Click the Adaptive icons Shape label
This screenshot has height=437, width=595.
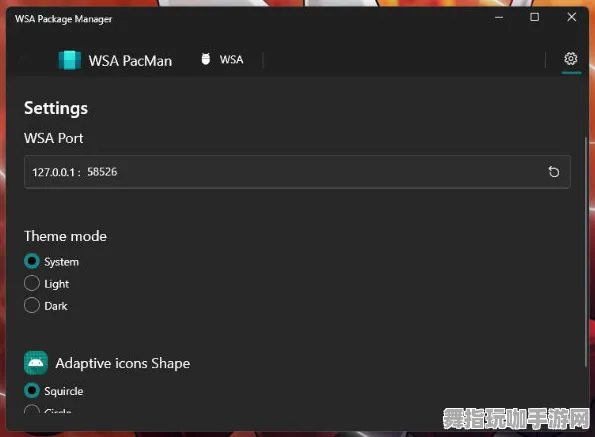pos(123,363)
